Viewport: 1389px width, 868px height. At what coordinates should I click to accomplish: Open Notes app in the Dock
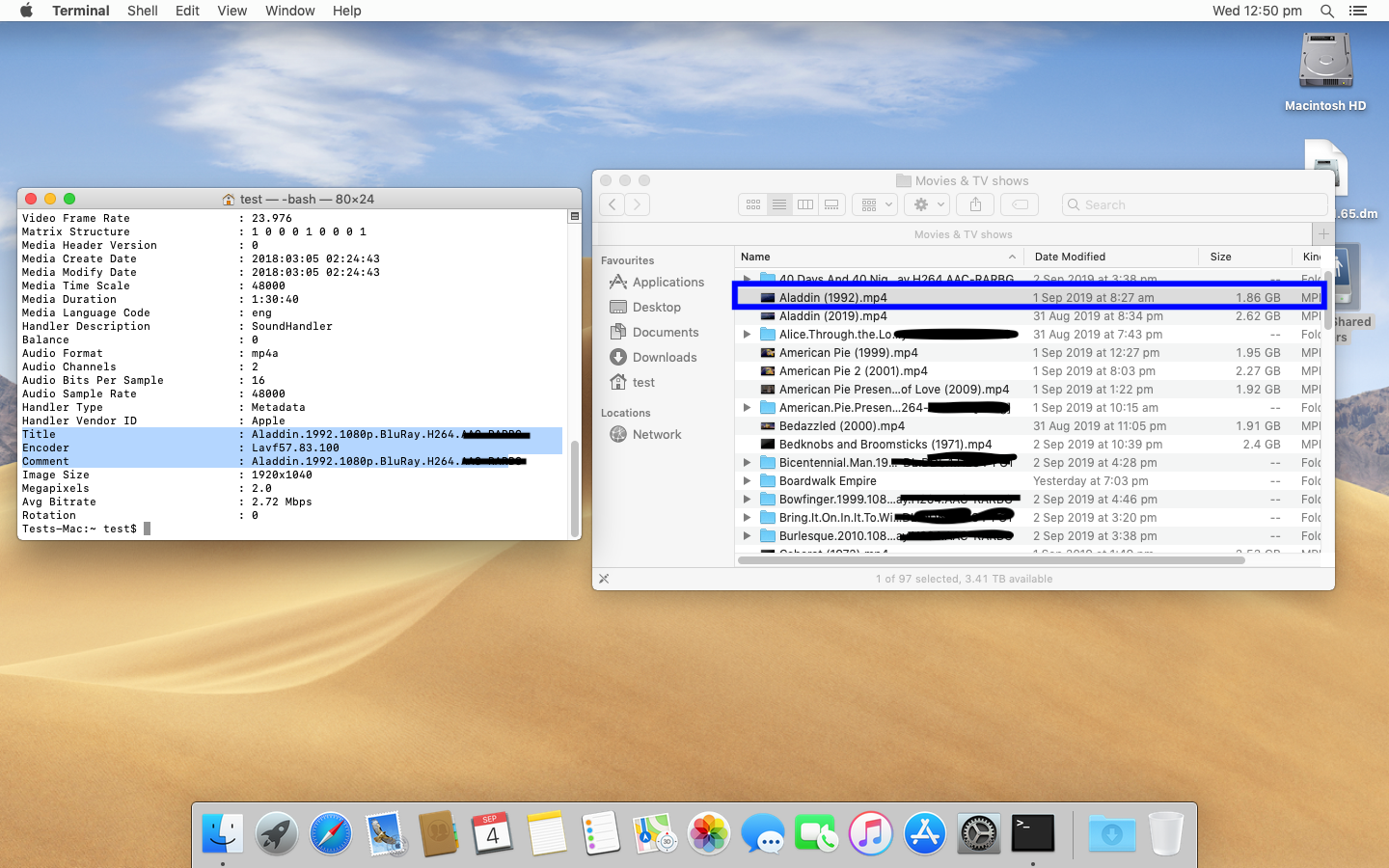click(547, 833)
